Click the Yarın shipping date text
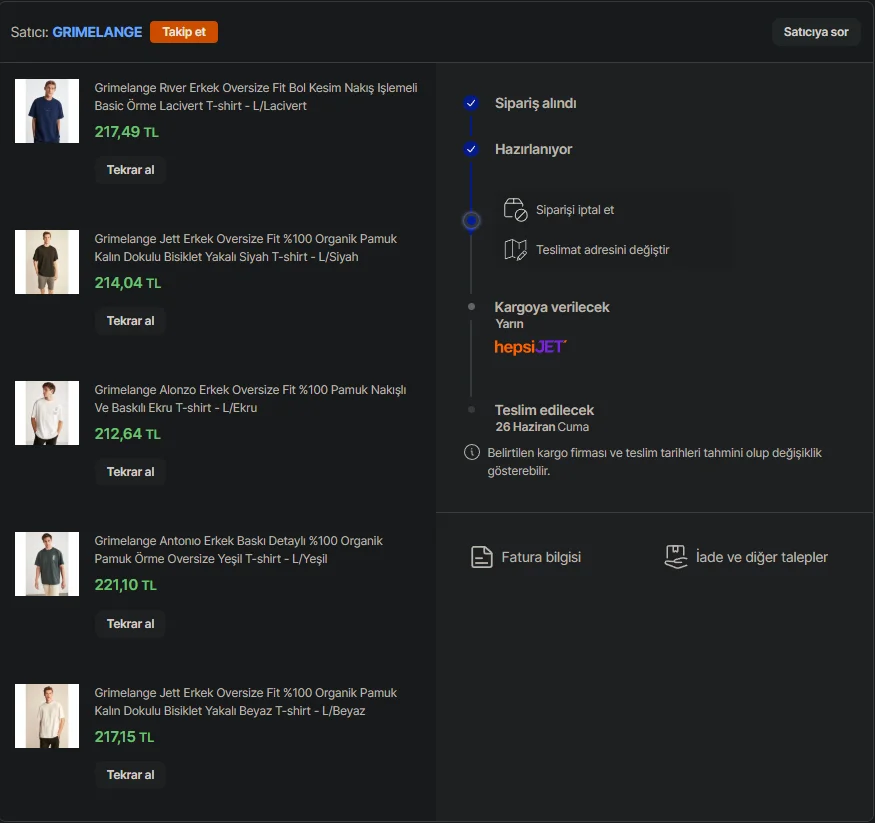 point(509,324)
